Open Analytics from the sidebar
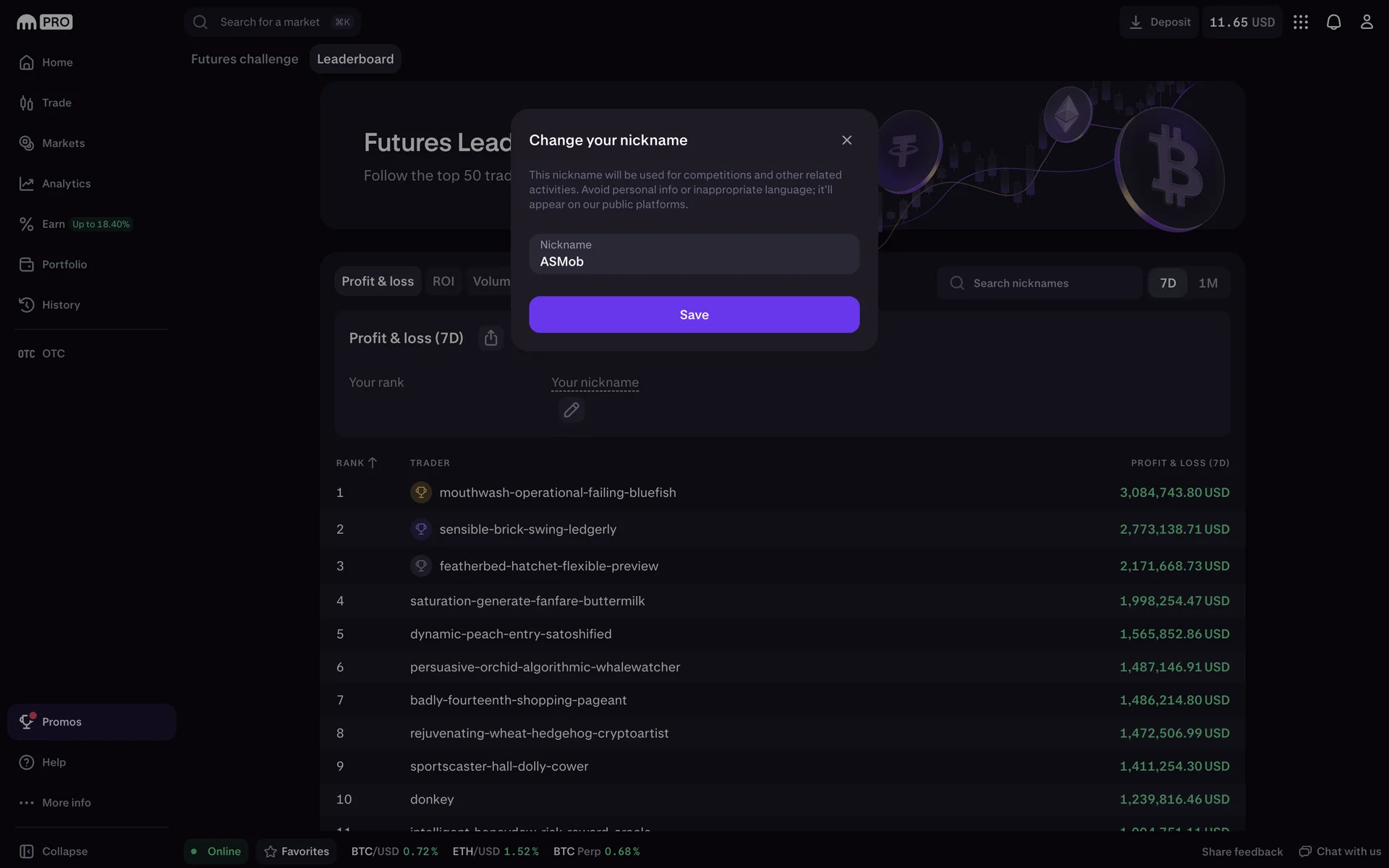The width and height of the screenshot is (1389, 868). [65, 184]
